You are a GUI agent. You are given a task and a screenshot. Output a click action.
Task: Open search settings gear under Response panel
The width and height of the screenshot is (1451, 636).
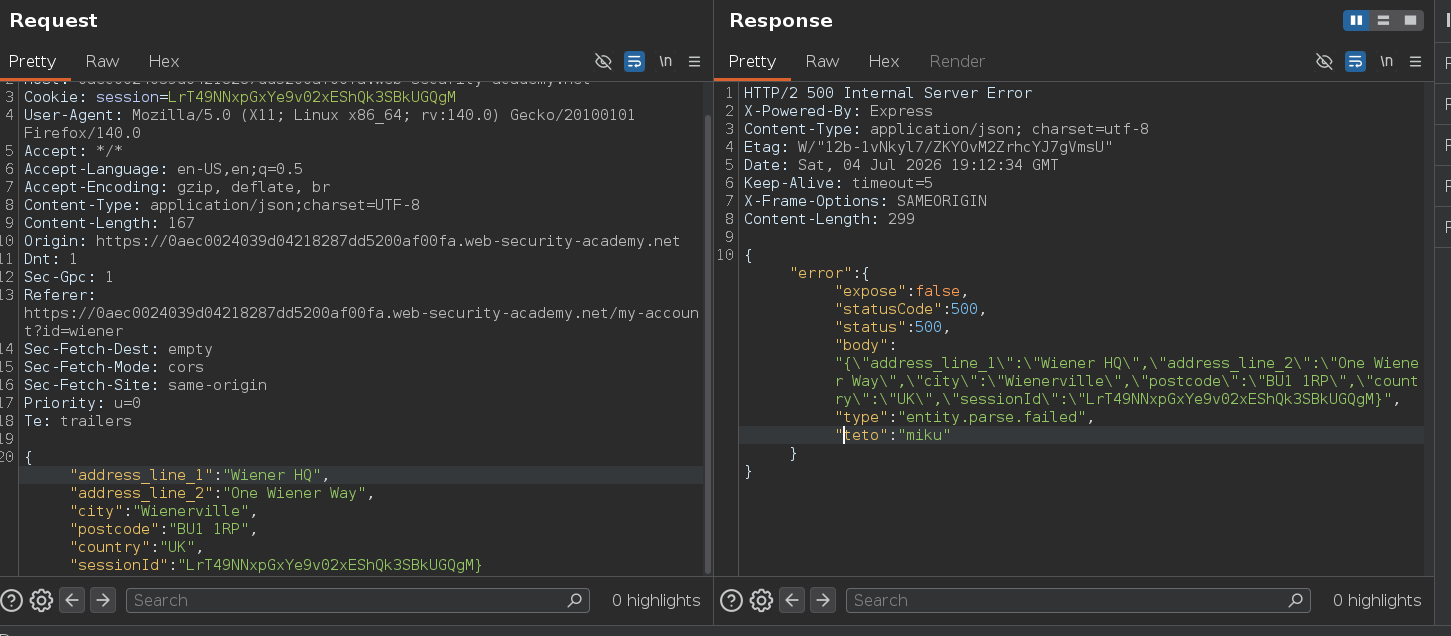coord(761,600)
